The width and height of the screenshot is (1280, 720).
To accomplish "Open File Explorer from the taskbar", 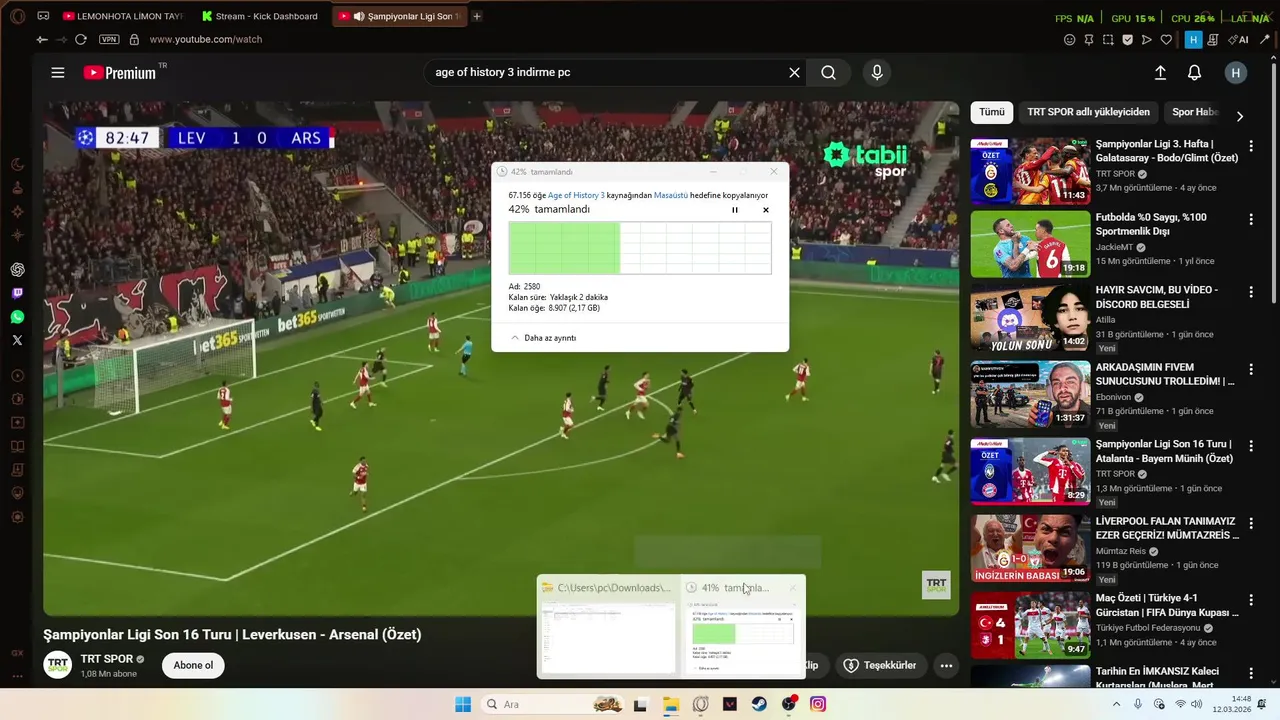I will pos(670,704).
